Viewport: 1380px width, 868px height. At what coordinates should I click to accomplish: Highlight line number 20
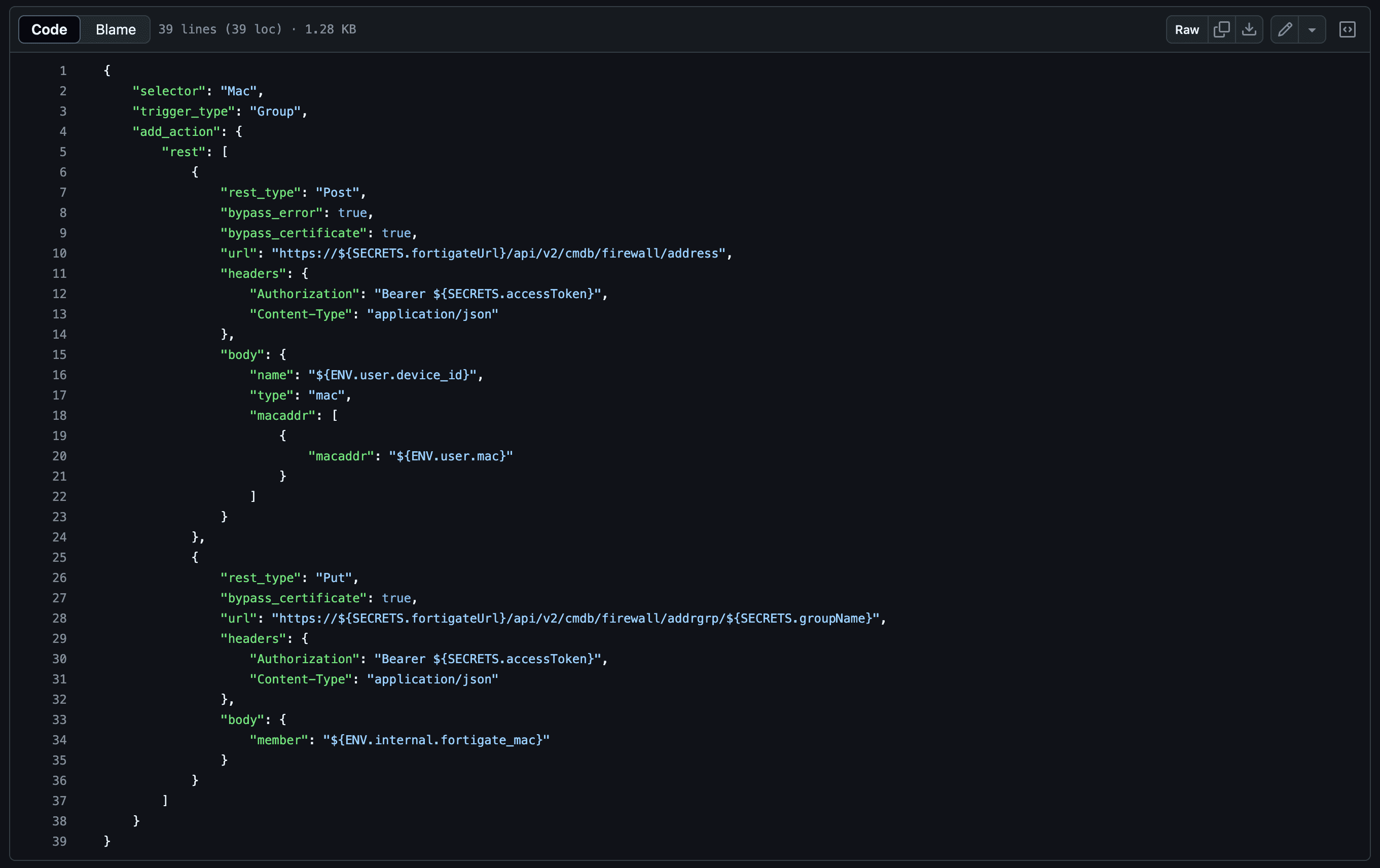(x=60, y=456)
